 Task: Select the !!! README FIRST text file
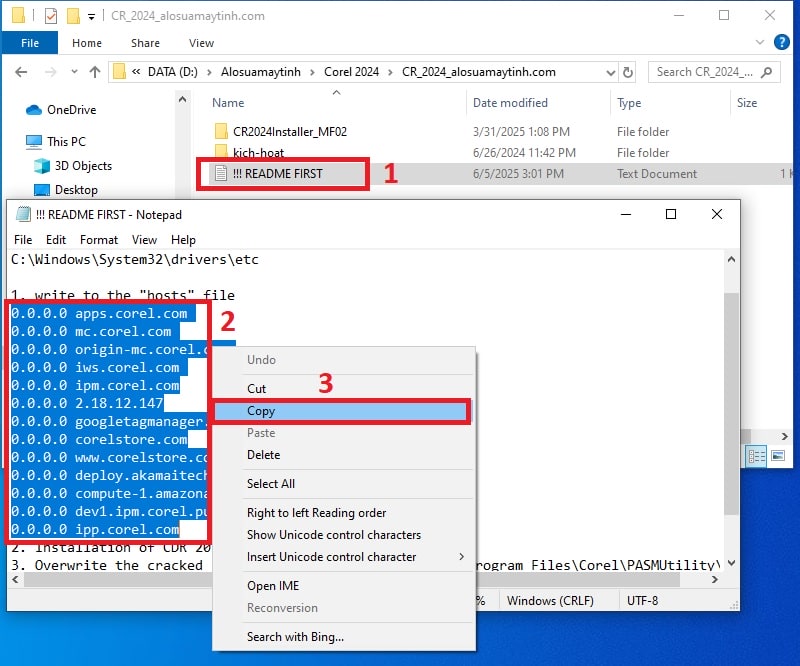(278, 174)
